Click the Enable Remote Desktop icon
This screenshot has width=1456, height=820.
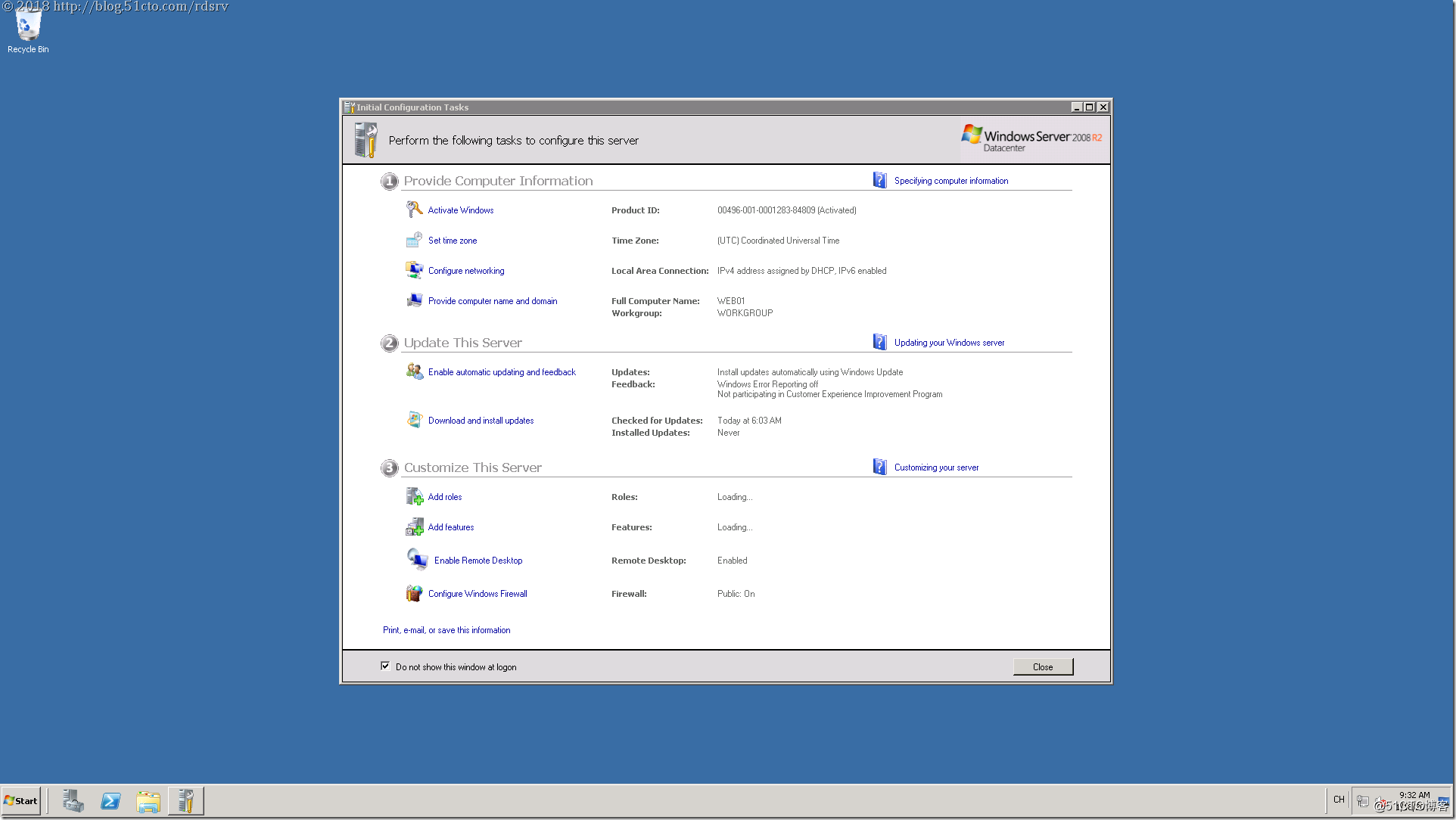(417, 560)
